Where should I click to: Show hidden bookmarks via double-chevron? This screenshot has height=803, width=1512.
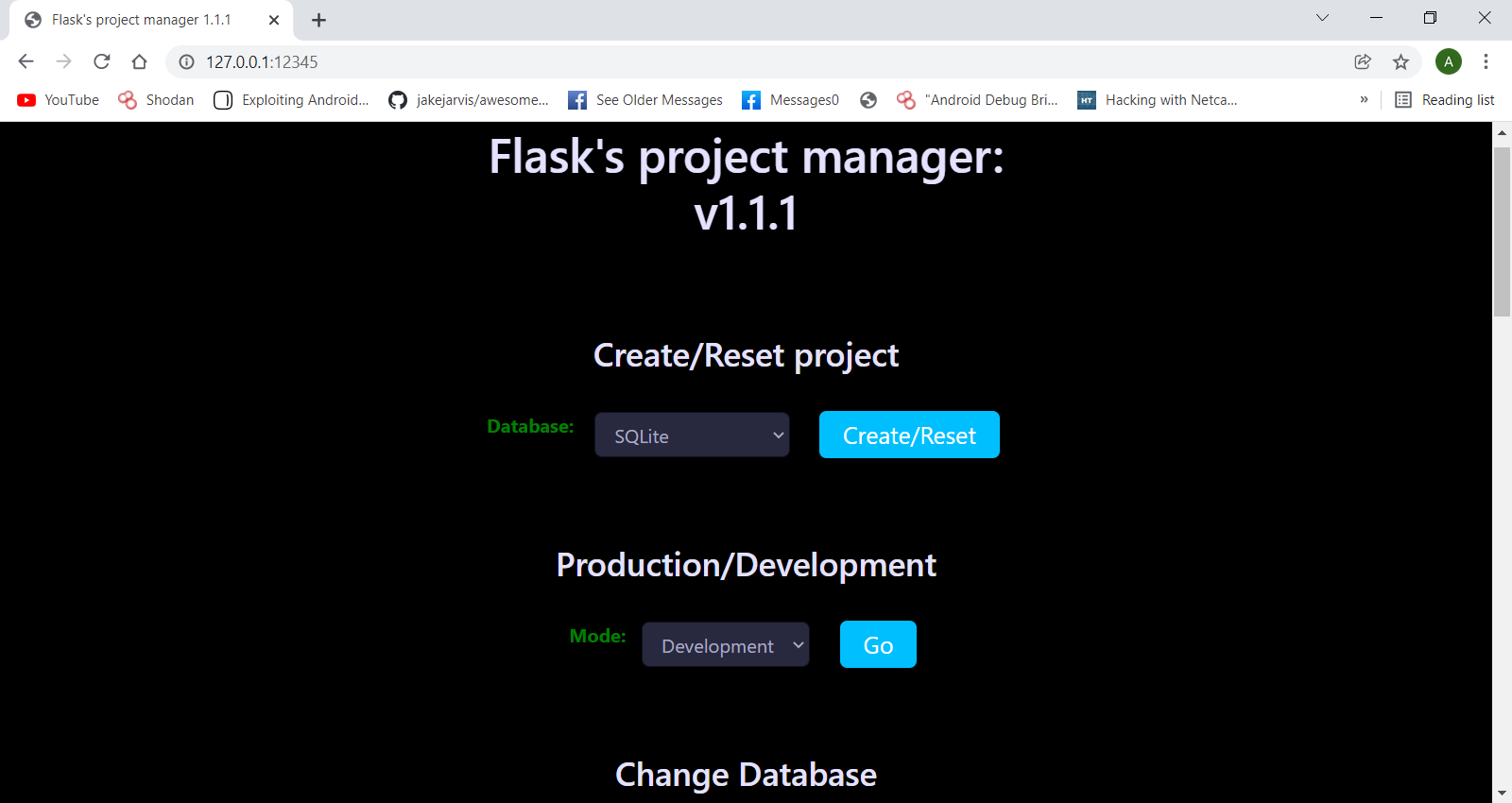1364,99
